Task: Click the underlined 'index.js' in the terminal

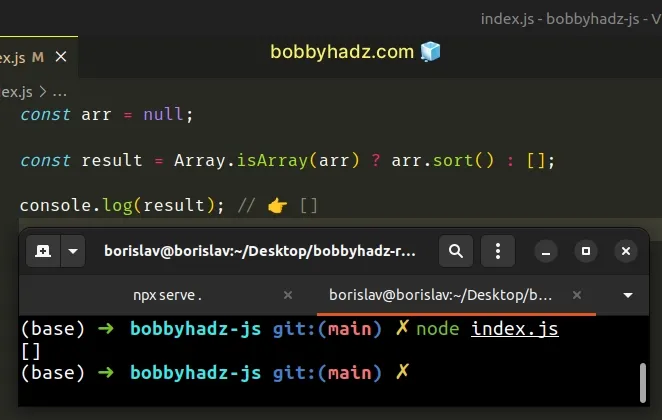Action: 515,329
